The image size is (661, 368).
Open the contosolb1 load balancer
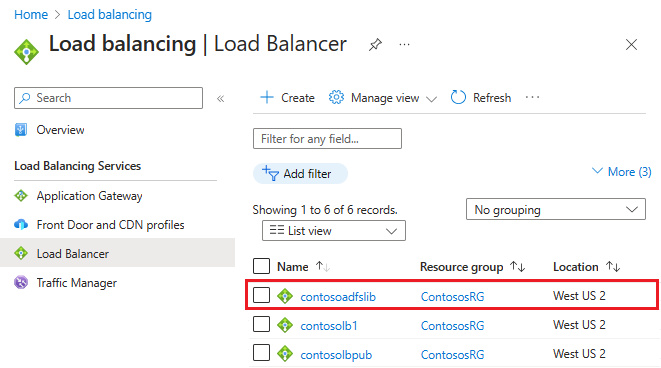[329, 326]
